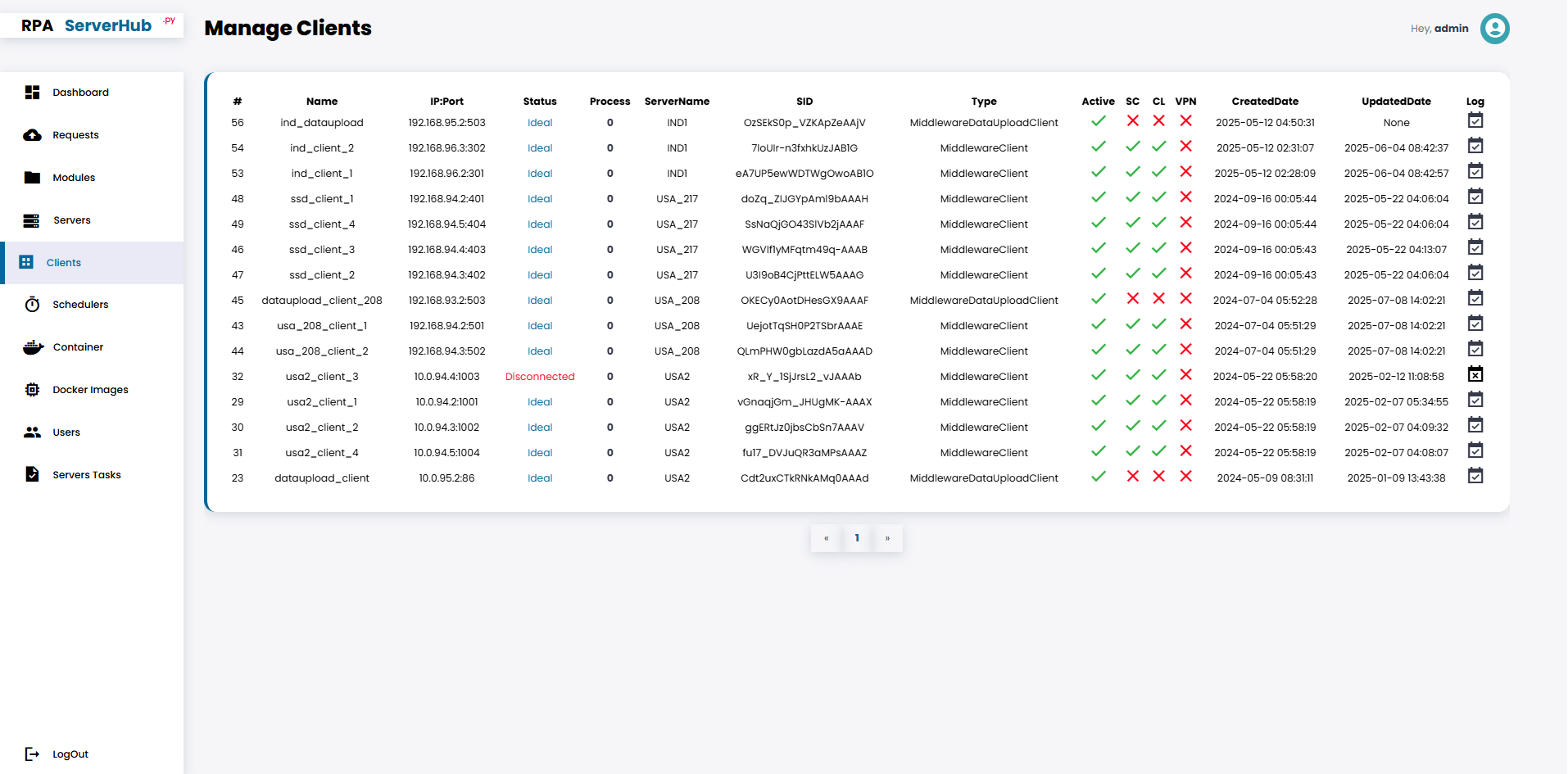This screenshot has height=774, width=1568.
Task: Click LogOut at sidebar bottom
Action: click(70, 754)
